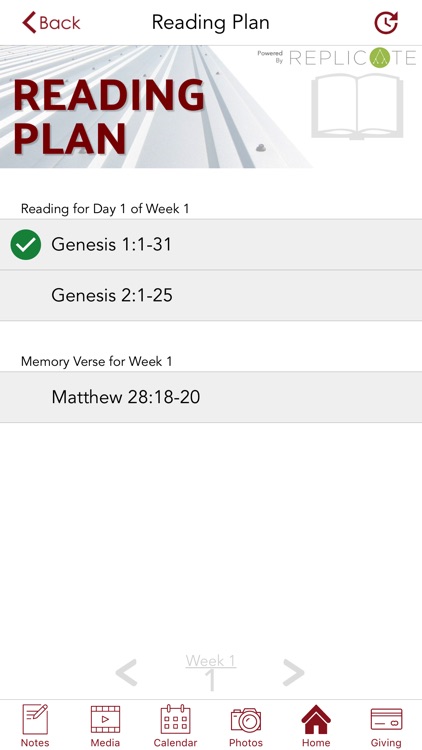Open the Matthew 28:18-20 passage
This screenshot has width=422, height=750.
click(x=211, y=397)
